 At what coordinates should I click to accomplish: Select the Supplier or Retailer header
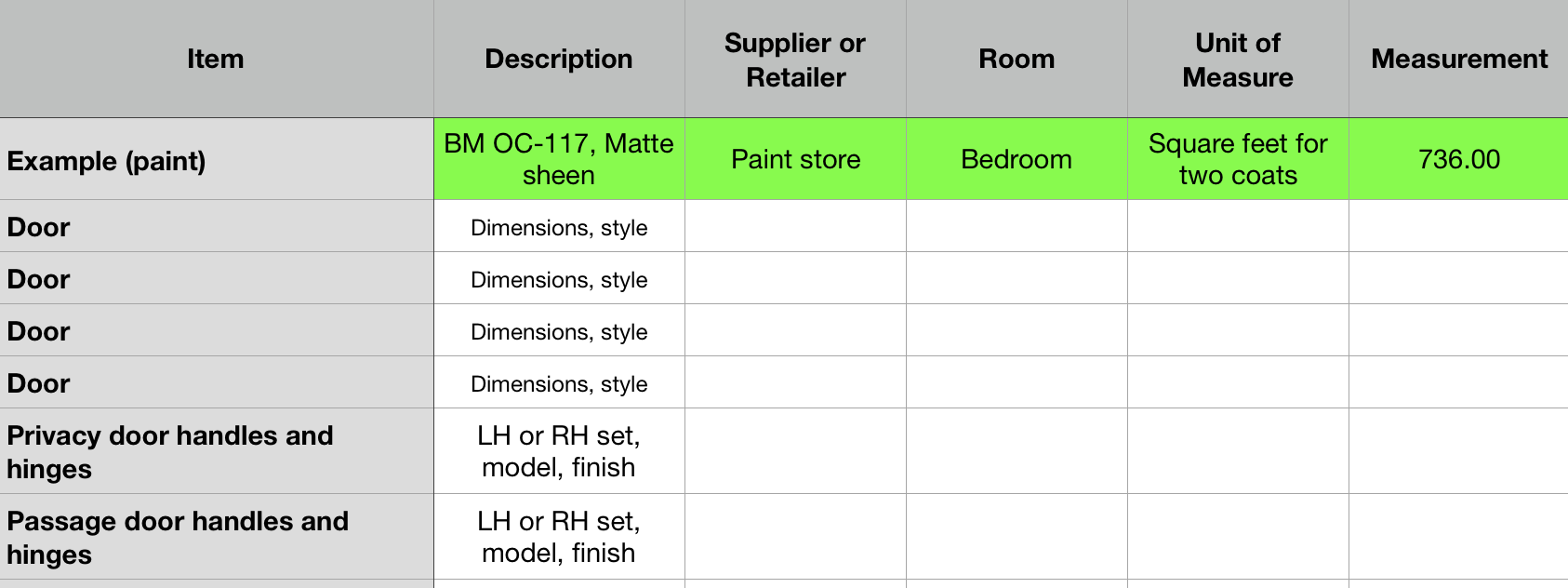[795, 60]
